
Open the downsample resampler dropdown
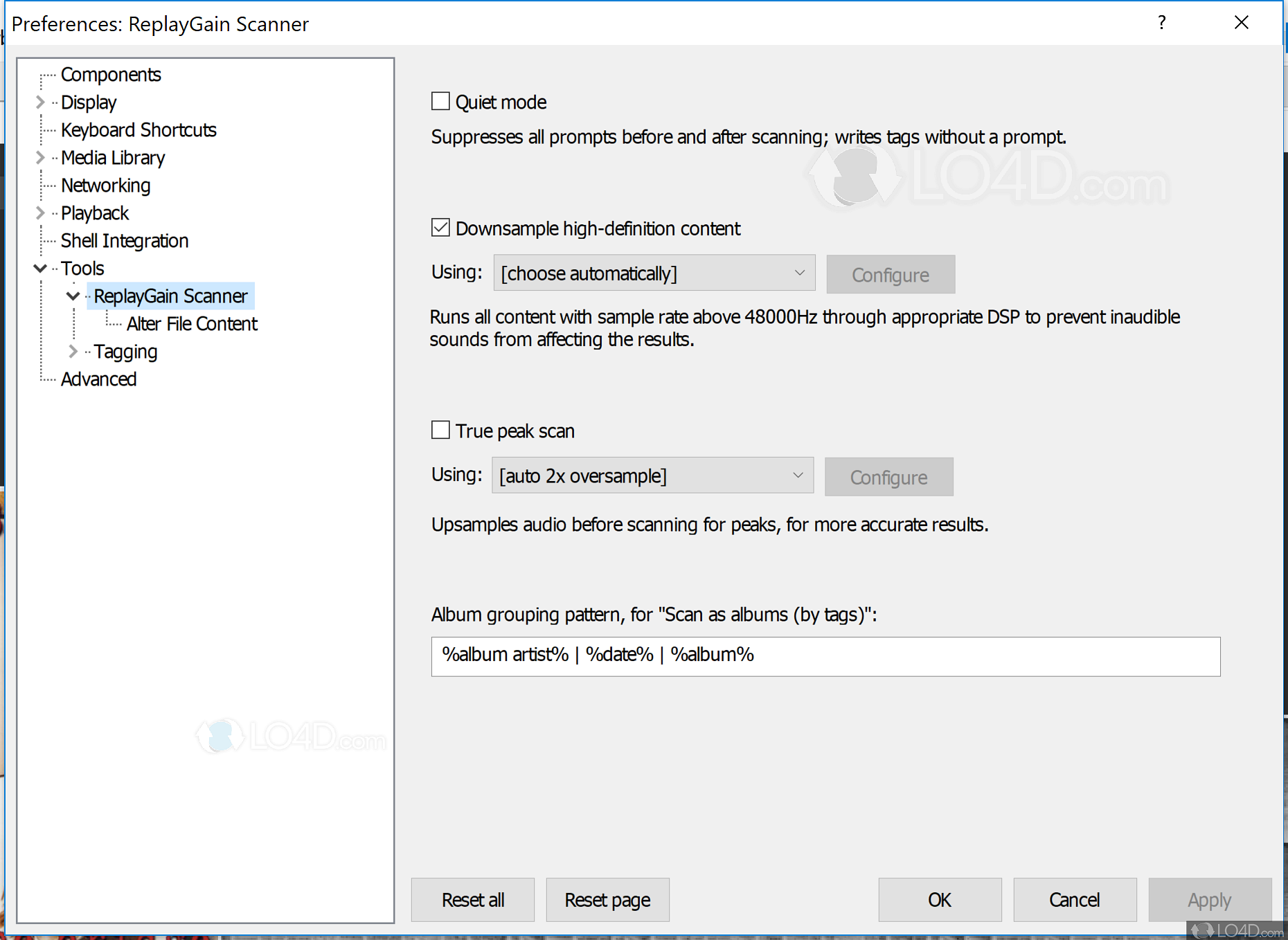(654, 273)
